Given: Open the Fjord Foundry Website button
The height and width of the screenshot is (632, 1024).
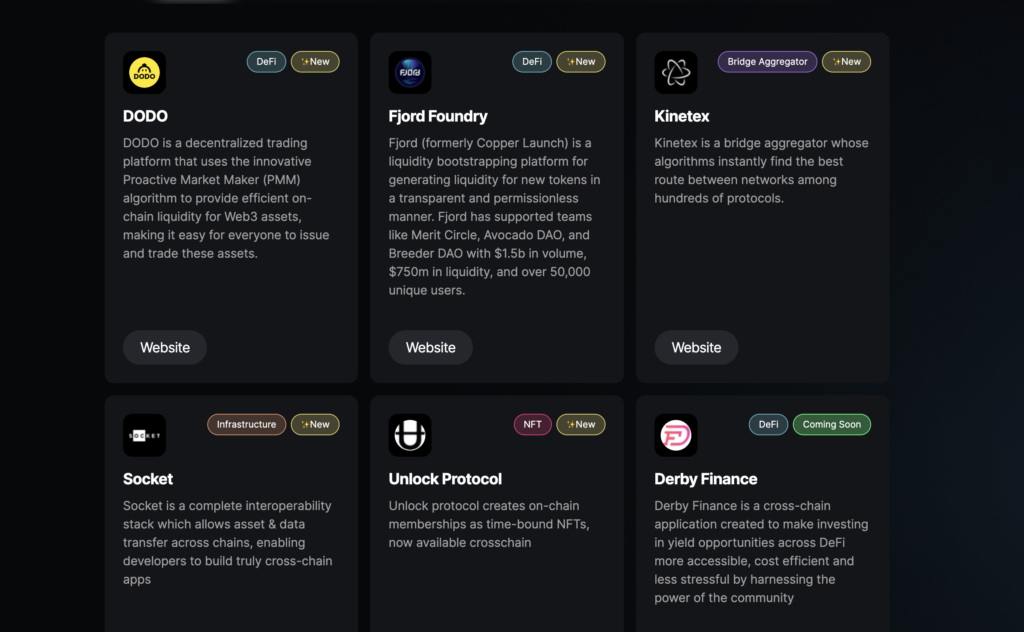Looking at the screenshot, I should (431, 348).
